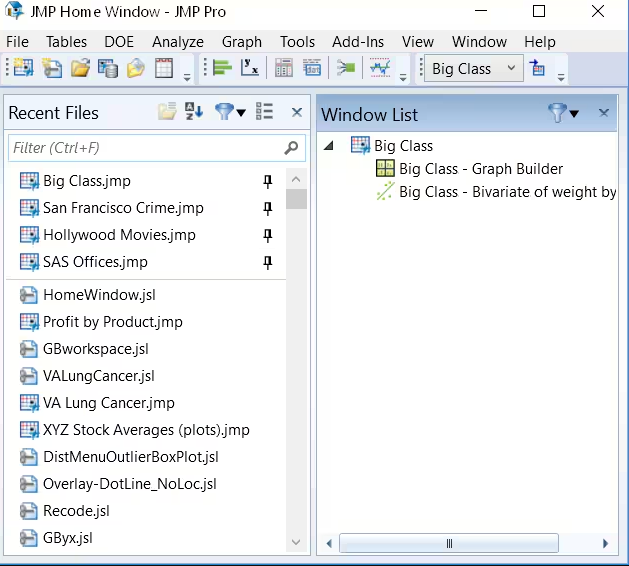Click the New Script toolbar icon
Viewport: 629px width, 566px height.
tap(52, 68)
